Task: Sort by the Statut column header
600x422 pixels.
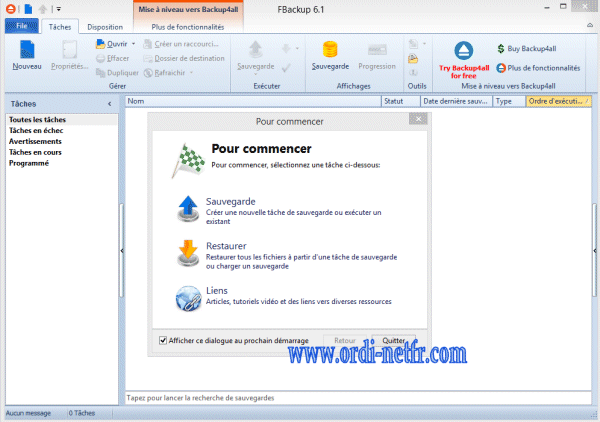Action: [x=401, y=101]
